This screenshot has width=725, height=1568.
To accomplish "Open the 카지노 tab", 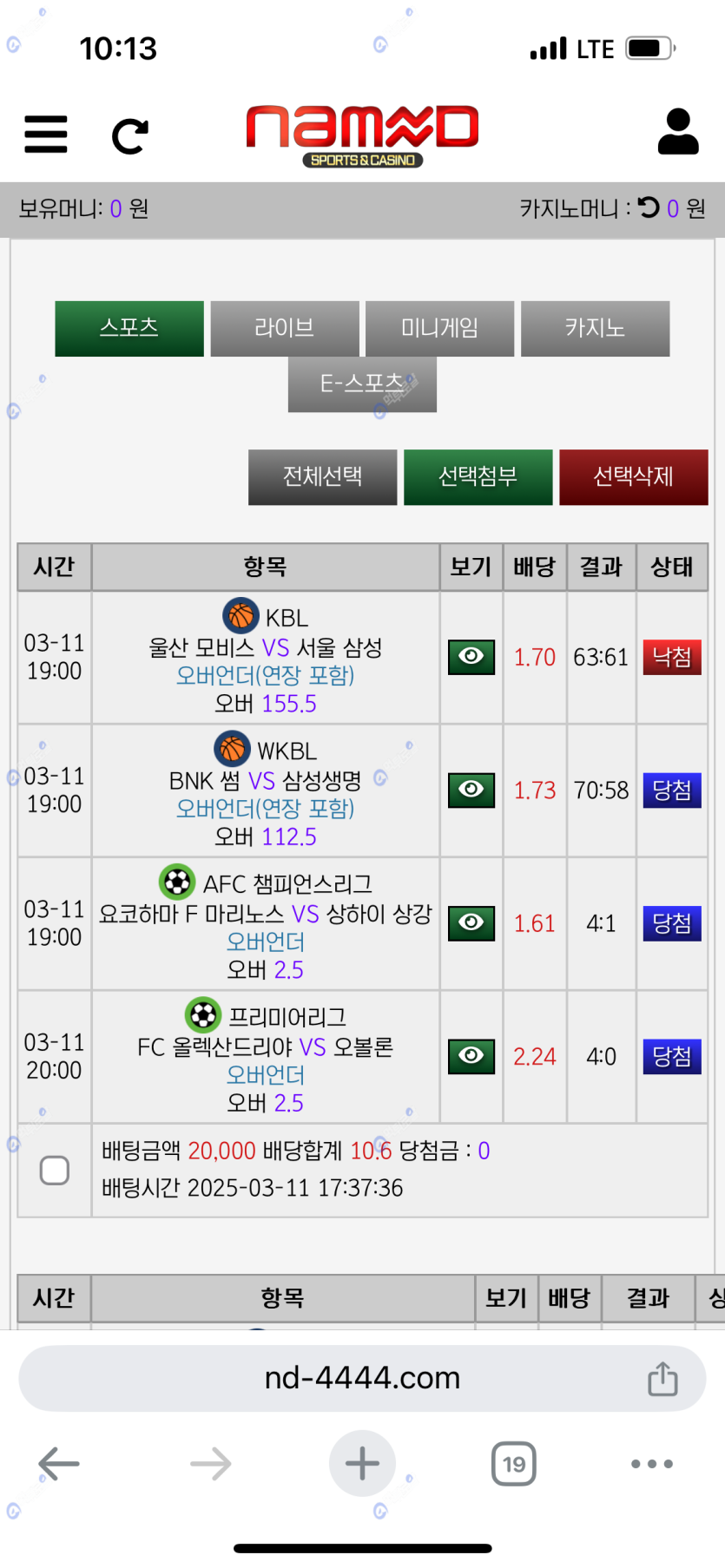I will click(x=596, y=329).
